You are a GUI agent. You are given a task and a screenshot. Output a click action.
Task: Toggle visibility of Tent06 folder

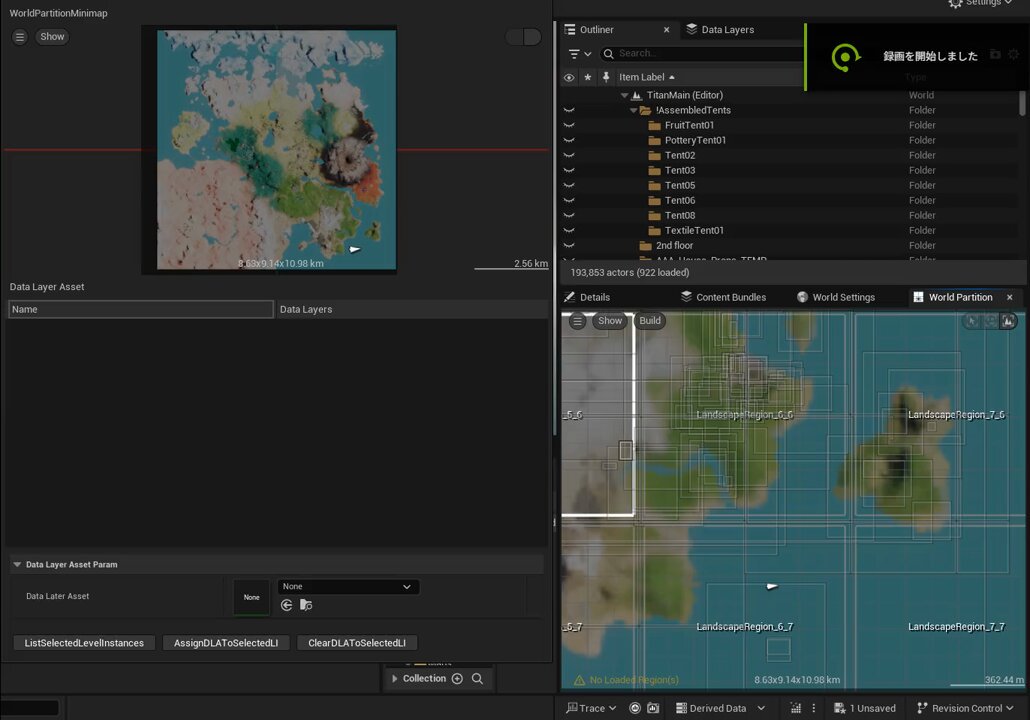point(569,200)
